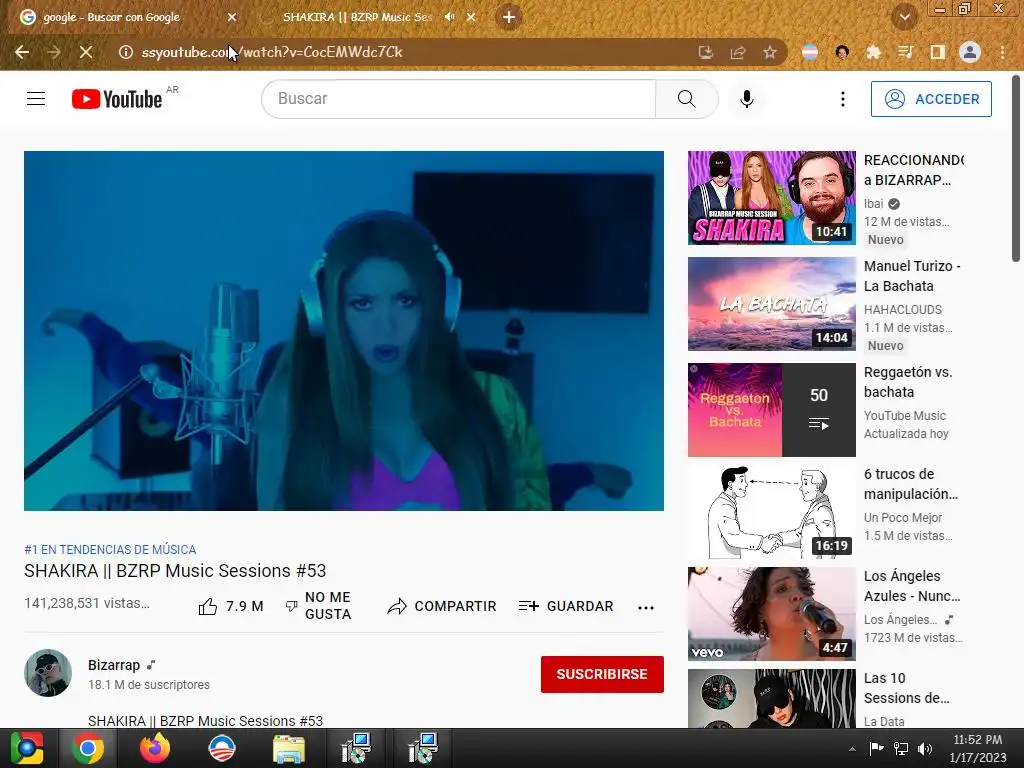Stop loading the page
The width and height of the screenshot is (1024, 768).
tap(86, 52)
